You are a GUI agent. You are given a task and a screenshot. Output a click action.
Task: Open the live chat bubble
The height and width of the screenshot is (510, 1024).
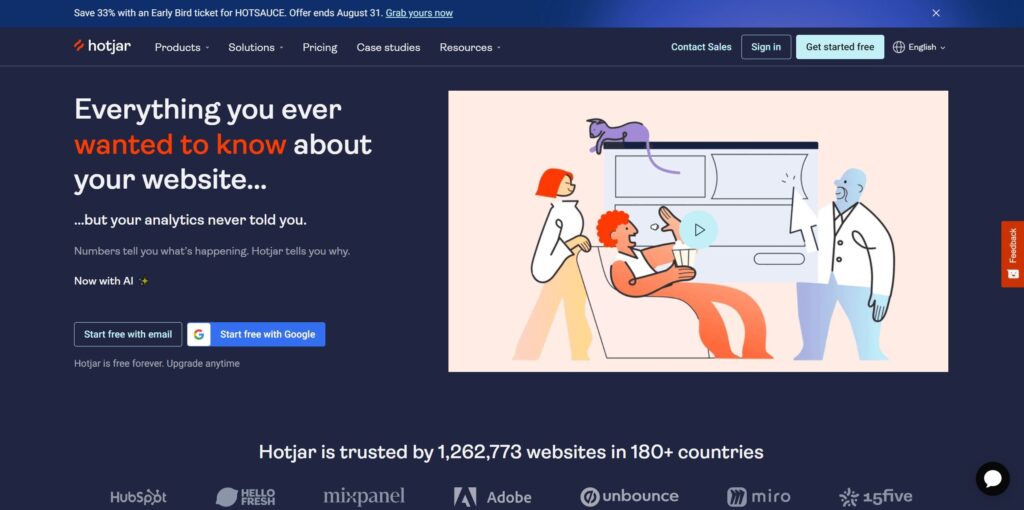(992, 479)
